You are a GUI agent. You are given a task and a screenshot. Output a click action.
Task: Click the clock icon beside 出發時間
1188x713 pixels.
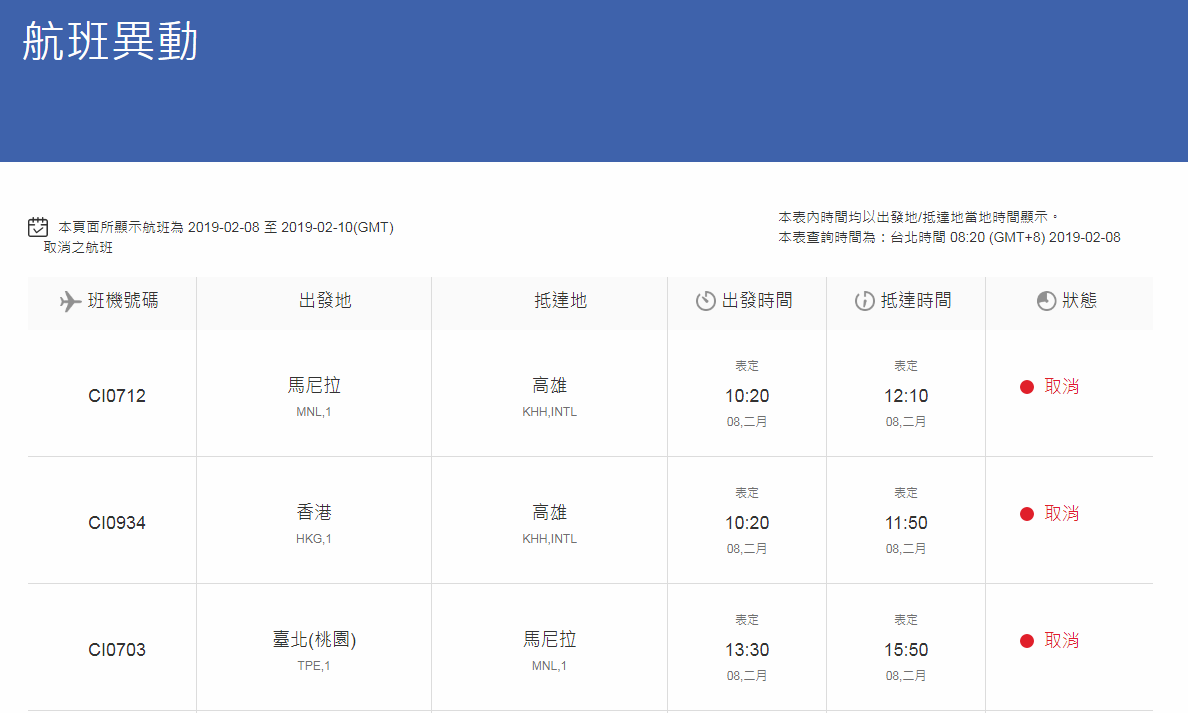[705, 301]
